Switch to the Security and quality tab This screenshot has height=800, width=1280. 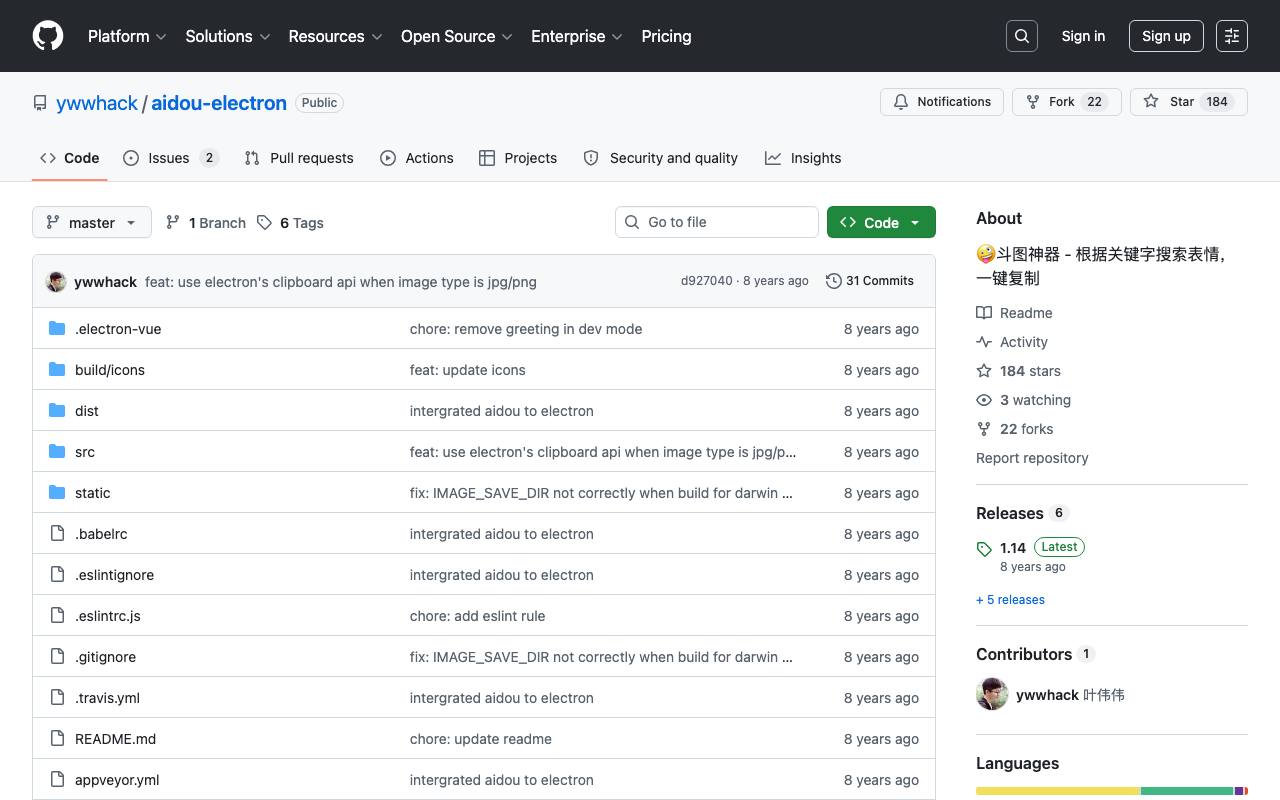click(661, 158)
